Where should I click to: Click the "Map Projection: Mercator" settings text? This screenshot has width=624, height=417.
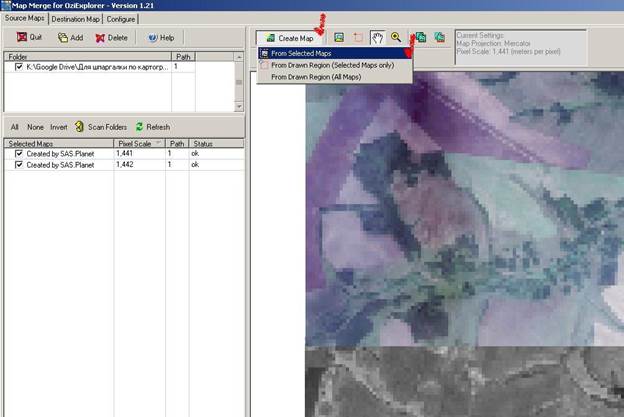[493, 43]
